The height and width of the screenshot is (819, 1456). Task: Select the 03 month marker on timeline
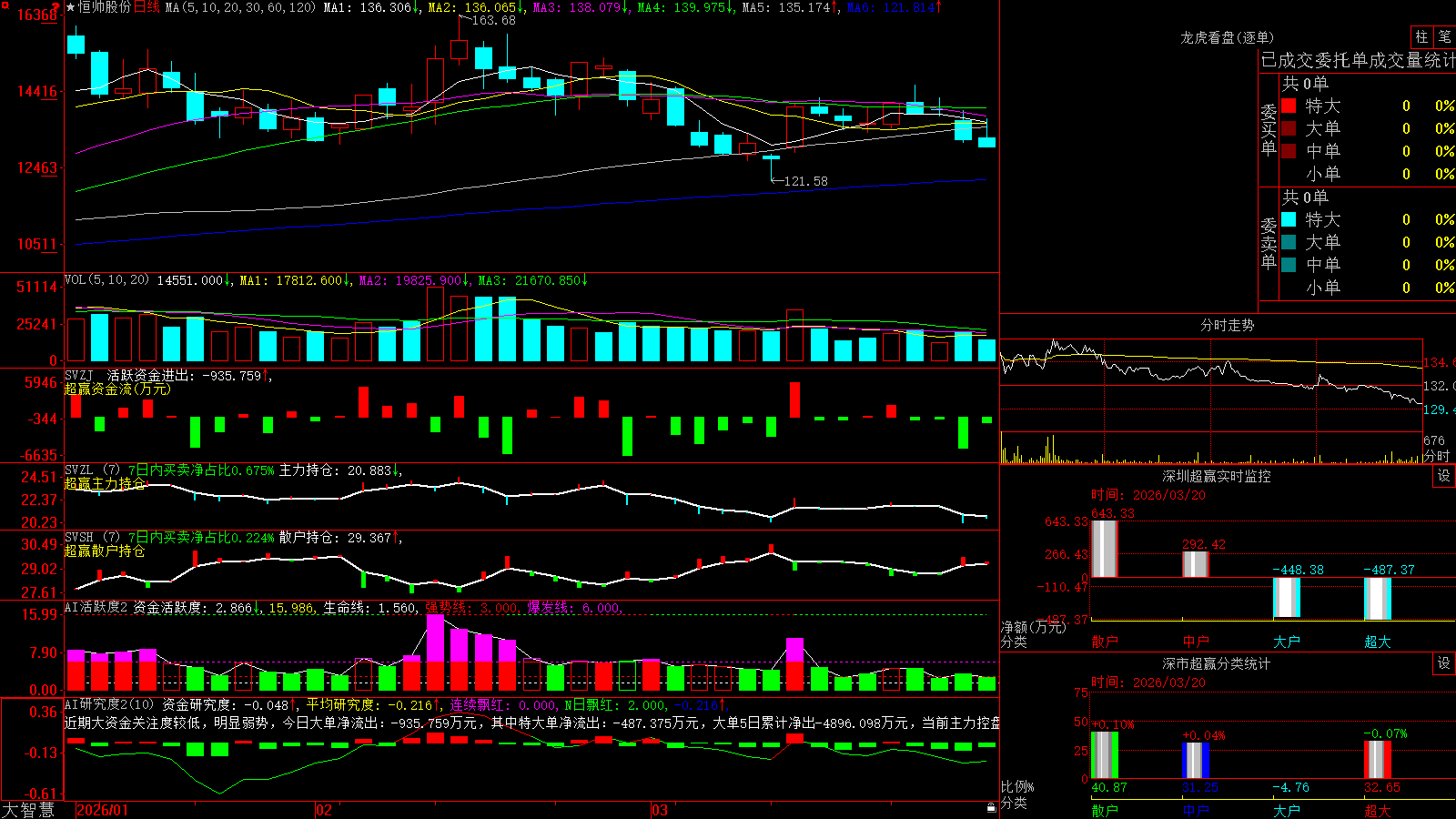pos(660,810)
